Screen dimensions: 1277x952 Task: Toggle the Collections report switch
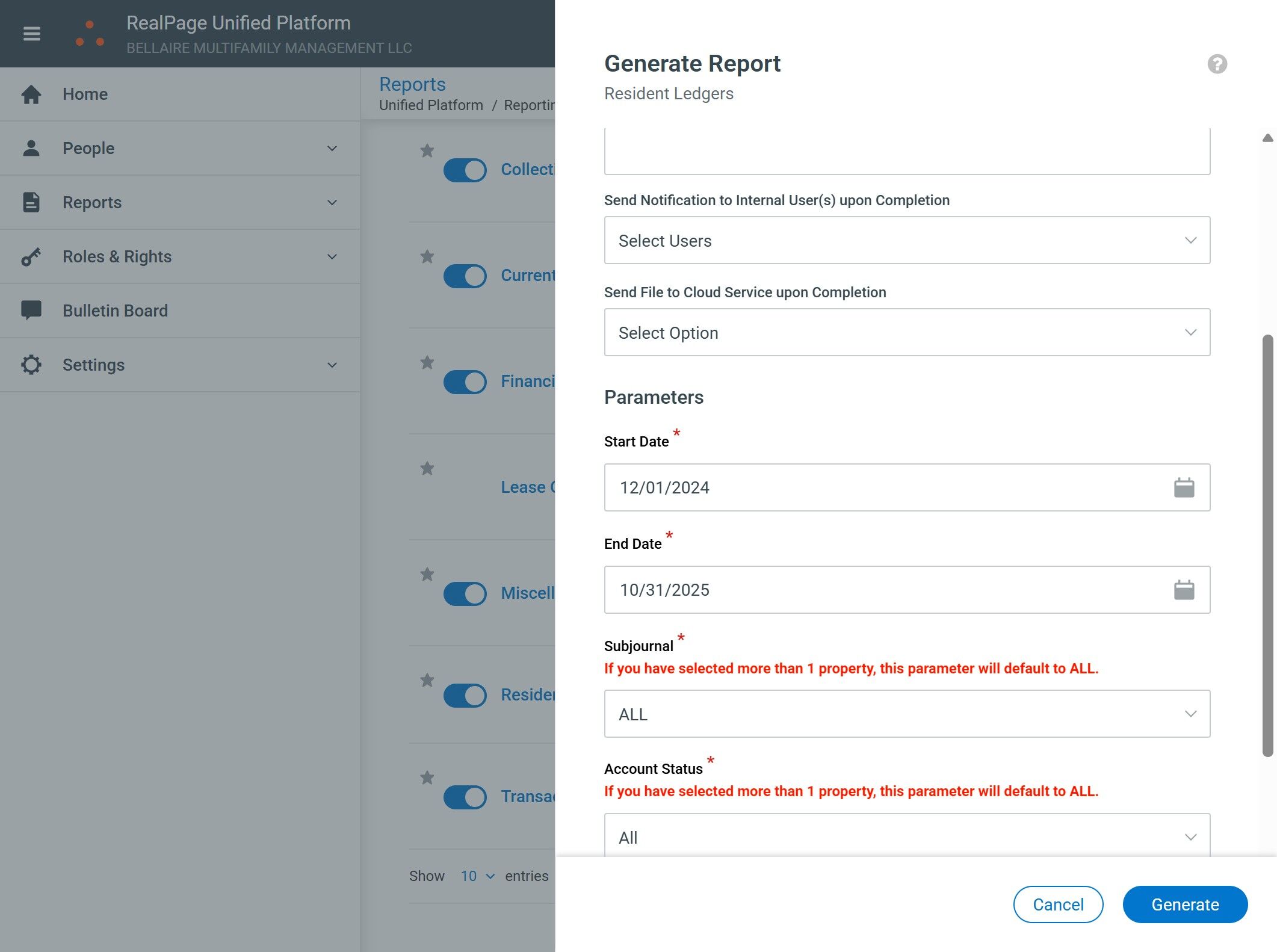click(x=465, y=170)
